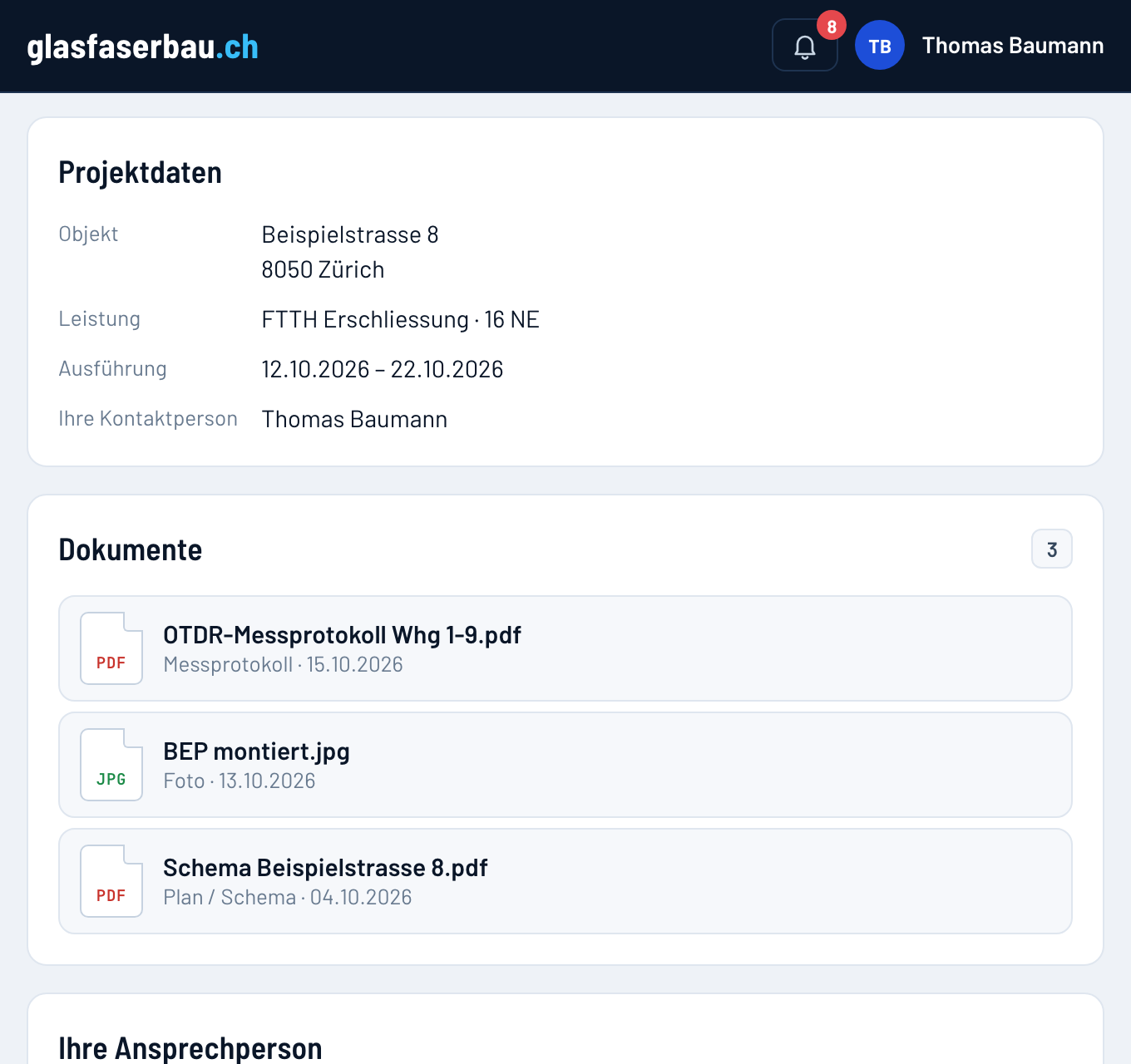Select the Plan / Schema · 04.10.2026 subtitle
Viewport: 1131px width, 1064px height.
click(x=288, y=897)
